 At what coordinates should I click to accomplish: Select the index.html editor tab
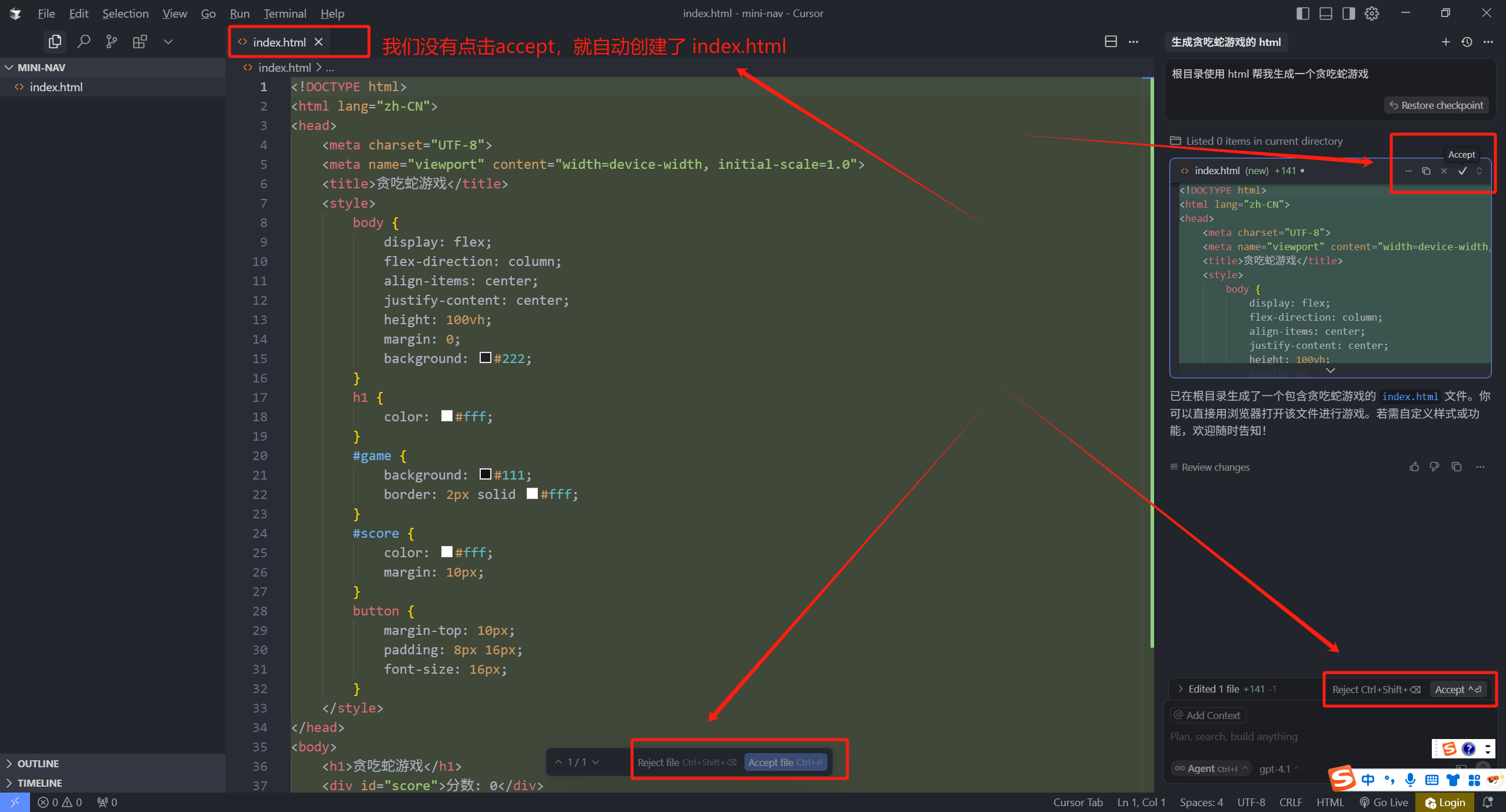279,42
